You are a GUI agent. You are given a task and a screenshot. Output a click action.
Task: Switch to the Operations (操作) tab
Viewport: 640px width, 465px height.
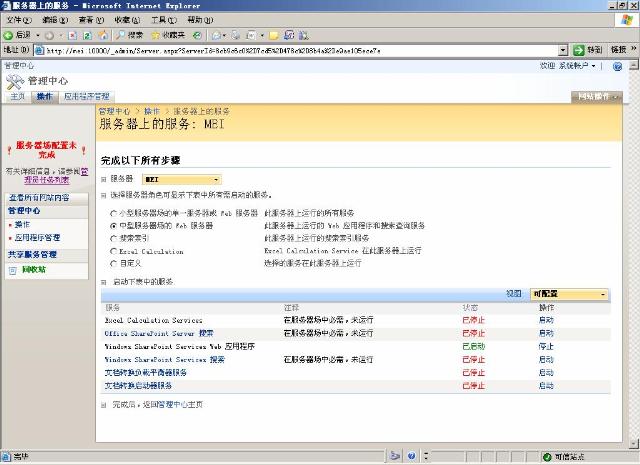pyautogui.click(x=45, y=97)
